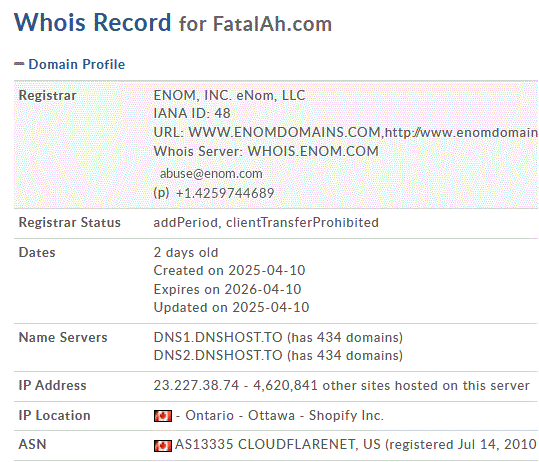Click the registrar phone number +1.4259744689

tap(225, 193)
